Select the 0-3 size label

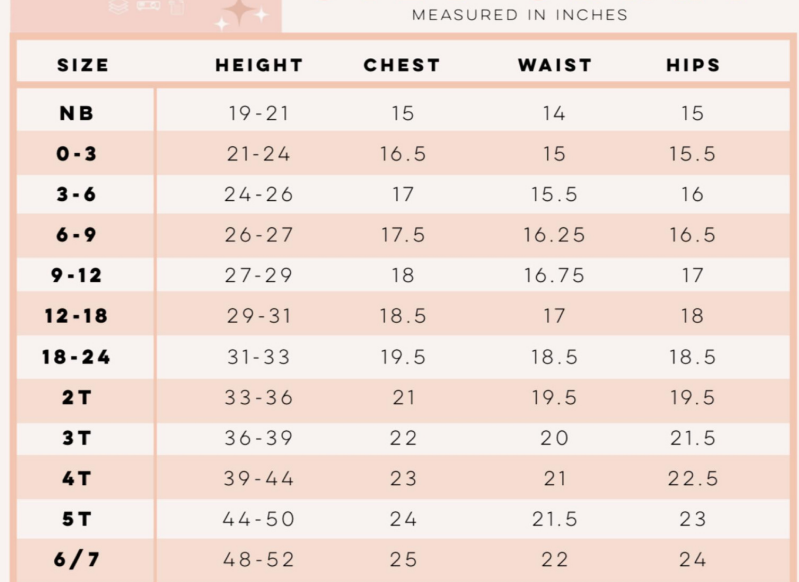pyautogui.click(x=76, y=153)
